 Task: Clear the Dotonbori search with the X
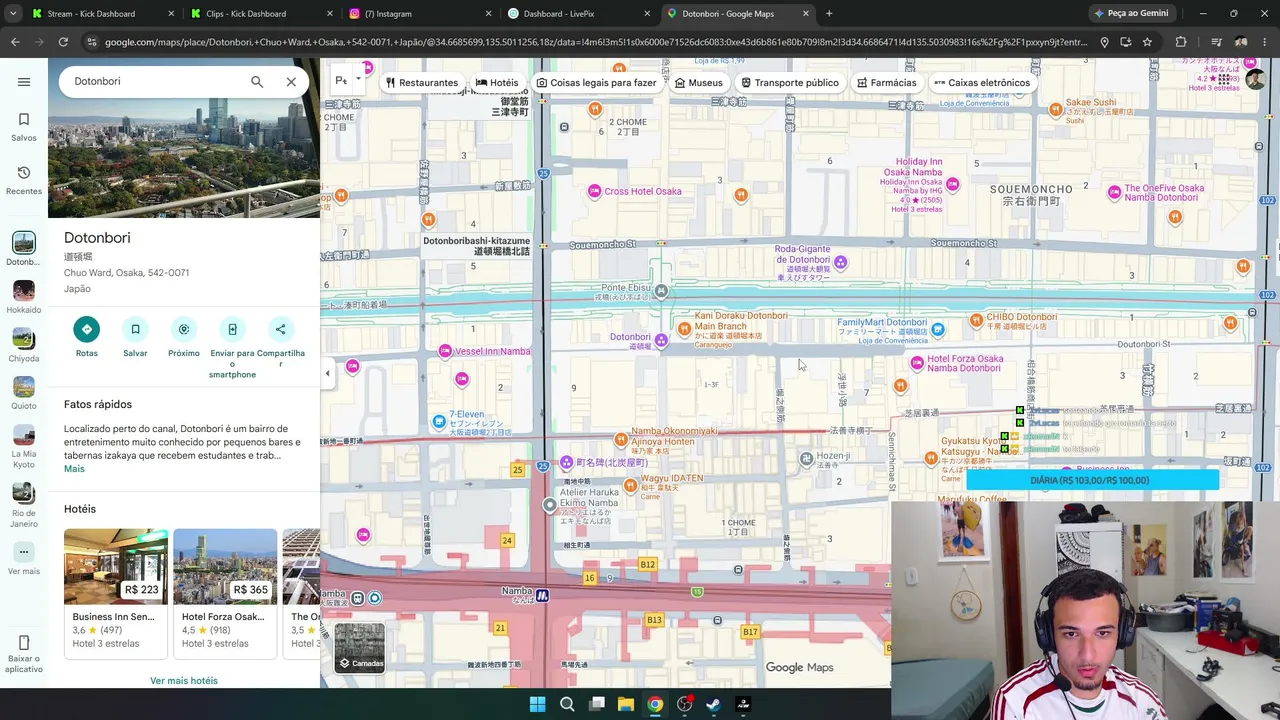tap(291, 82)
